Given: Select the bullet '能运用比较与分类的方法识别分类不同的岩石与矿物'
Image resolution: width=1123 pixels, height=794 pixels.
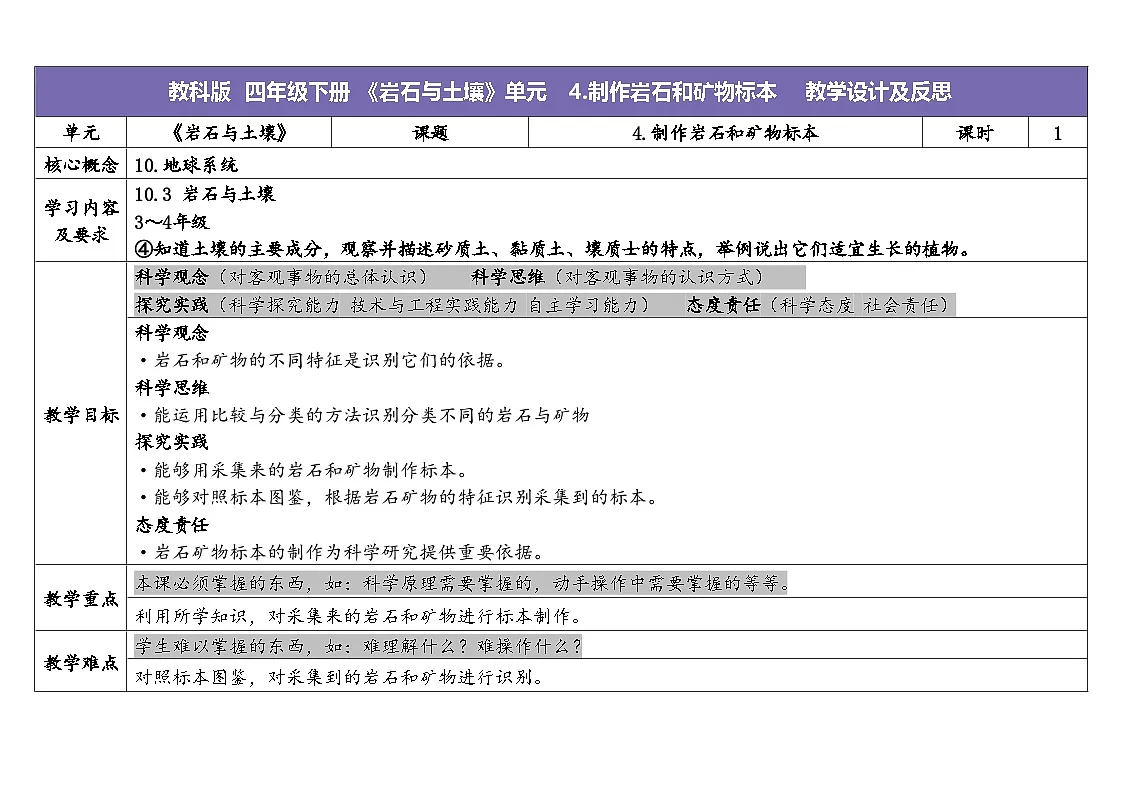Looking at the screenshot, I should pyautogui.click(x=364, y=415).
